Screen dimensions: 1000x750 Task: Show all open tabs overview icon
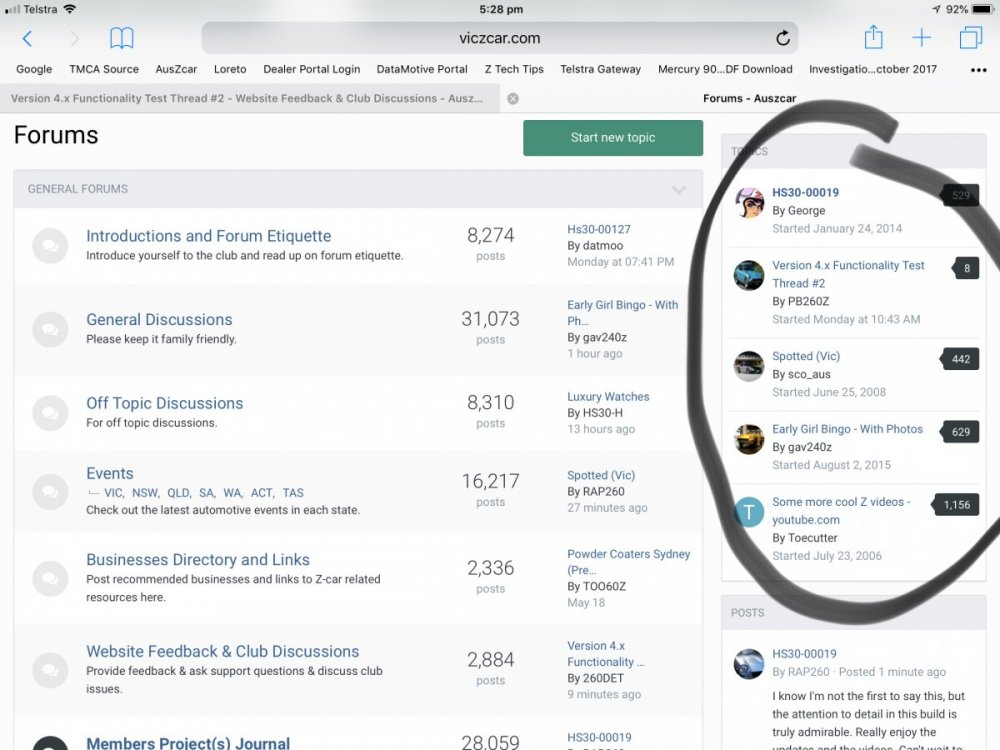(970, 39)
